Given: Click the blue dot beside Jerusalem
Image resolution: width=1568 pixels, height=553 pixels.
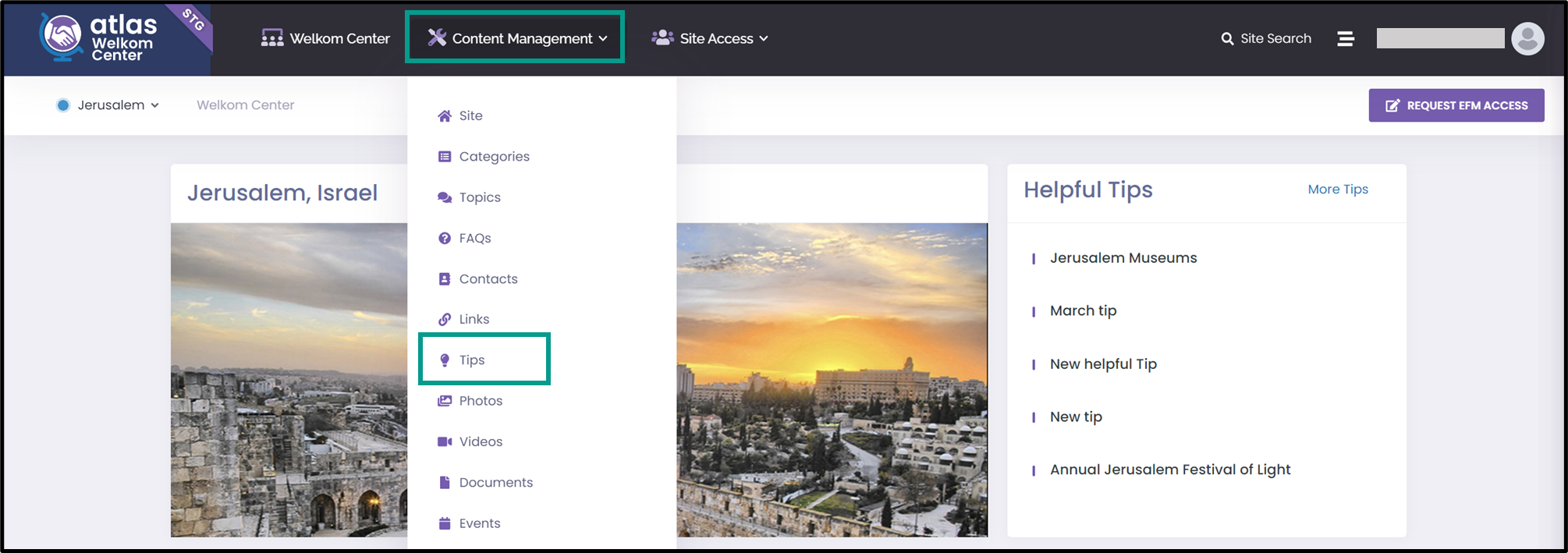Looking at the screenshot, I should pyautogui.click(x=63, y=105).
